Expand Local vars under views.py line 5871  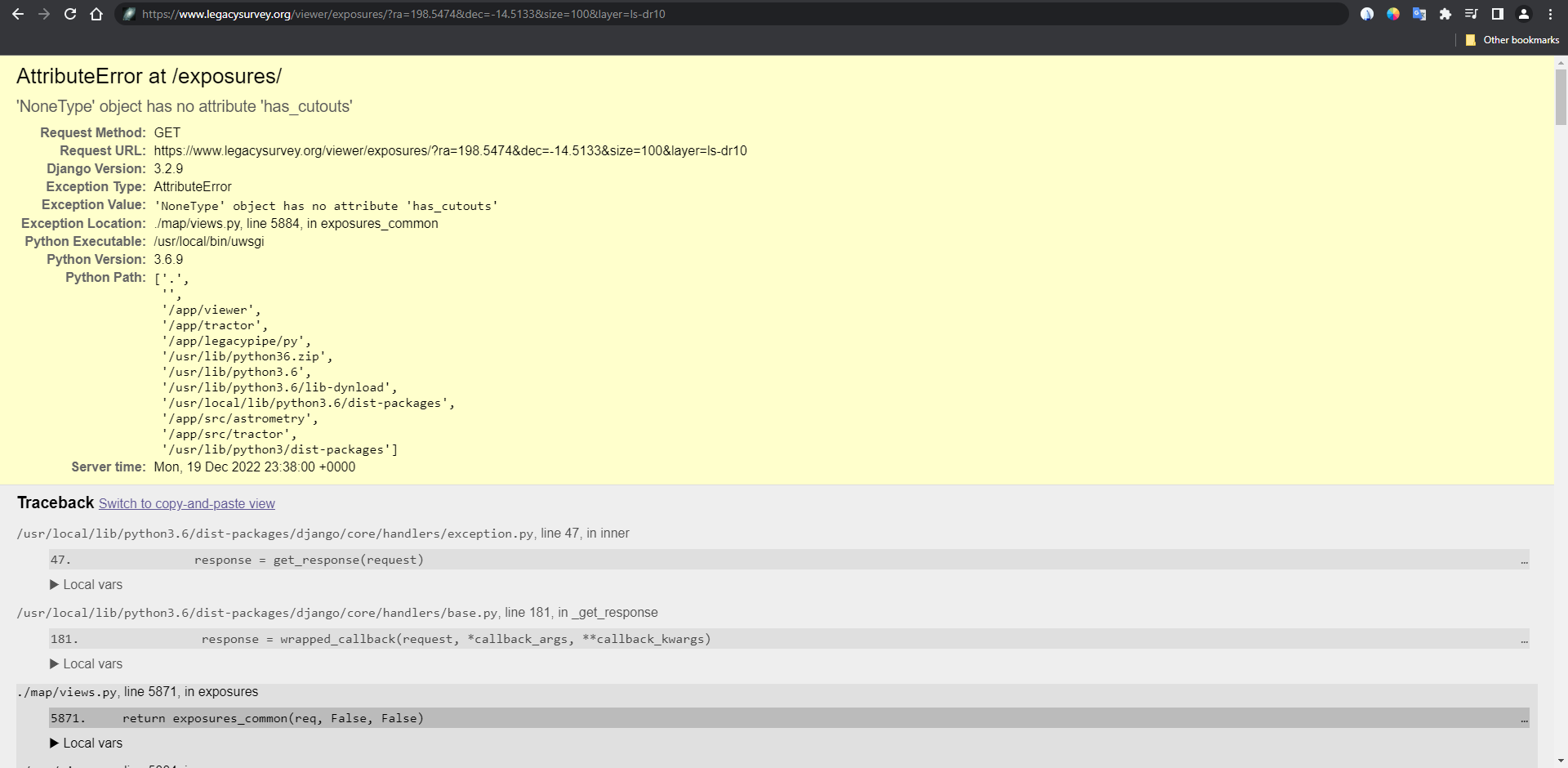tap(86, 743)
